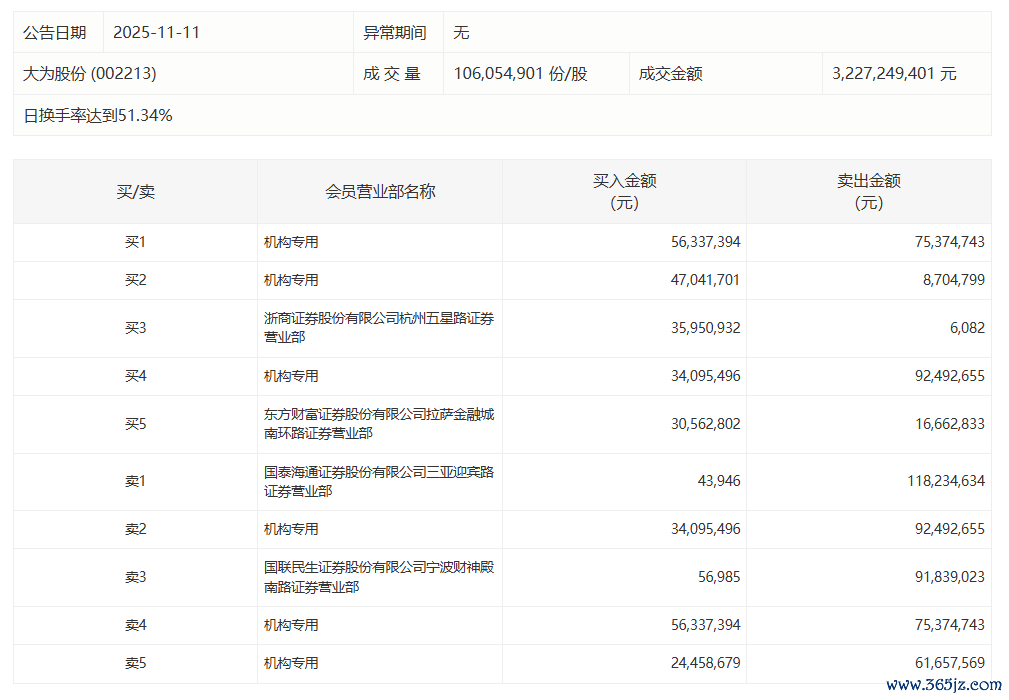Click 机构专用 in the 买2 row
1009x700 pixels.
(x=292, y=281)
